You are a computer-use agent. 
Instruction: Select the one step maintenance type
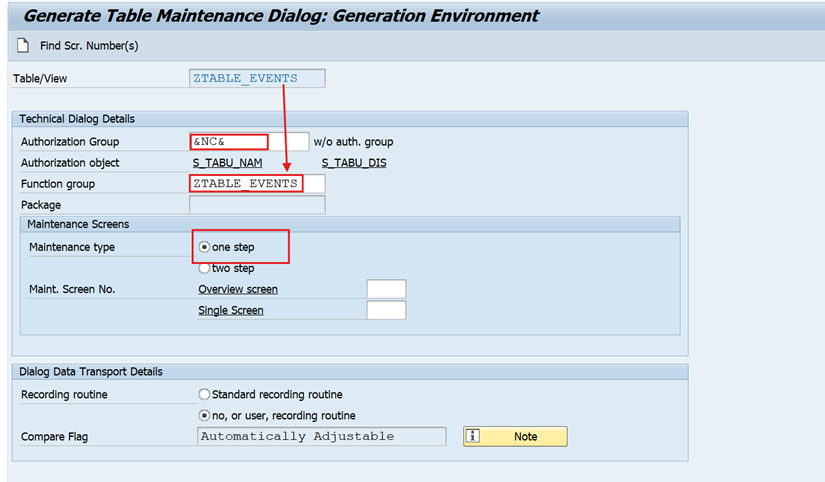click(205, 247)
